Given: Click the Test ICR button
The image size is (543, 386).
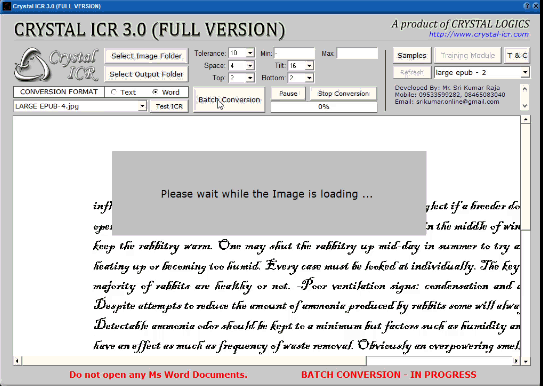Looking at the screenshot, I should (x=169, y=106).
